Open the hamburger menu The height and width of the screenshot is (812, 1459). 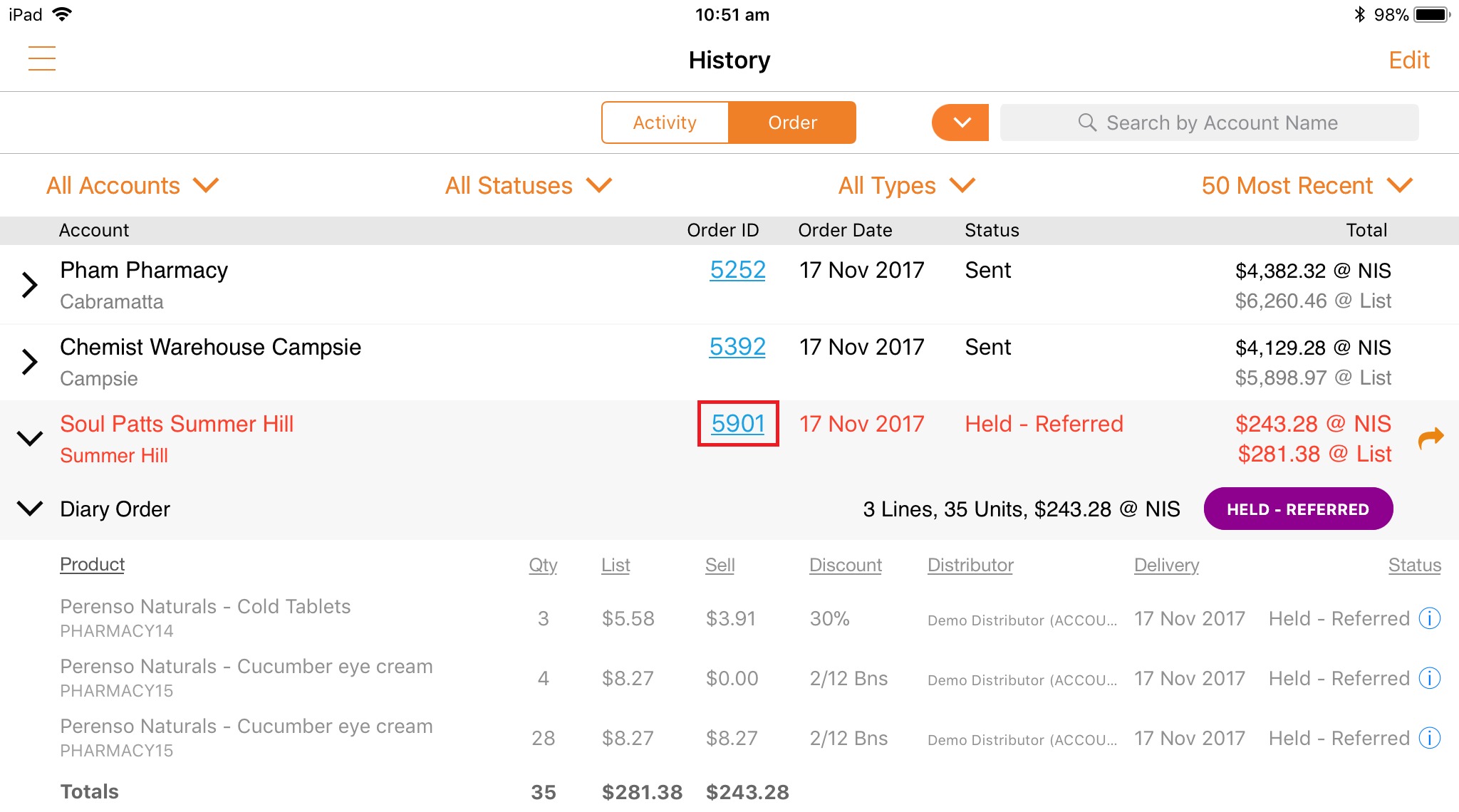42,59
